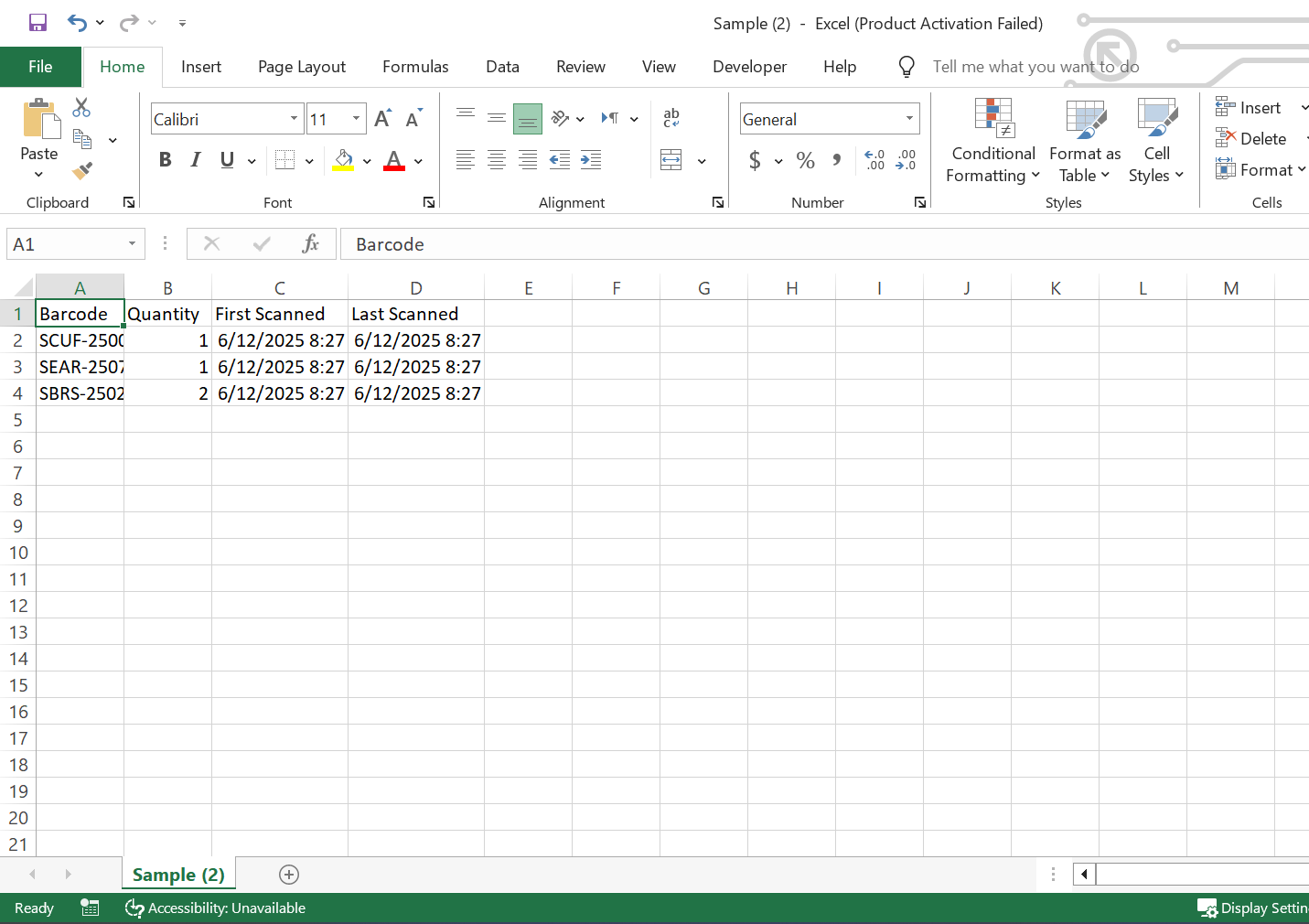Click the Save icon in title bar
The height and width of the screenshot is (924, 1309).
click(38, 23)
